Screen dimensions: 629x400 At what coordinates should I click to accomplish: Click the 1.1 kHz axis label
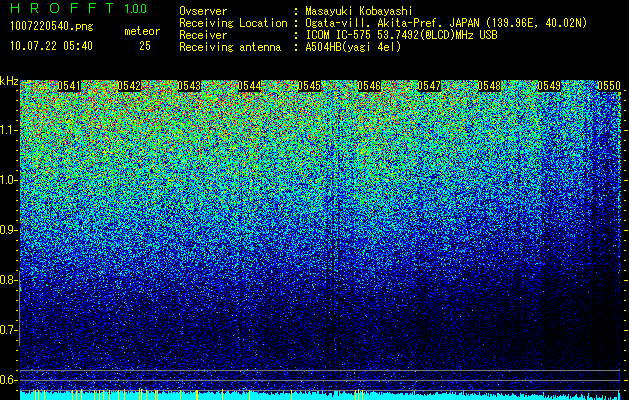8,130
